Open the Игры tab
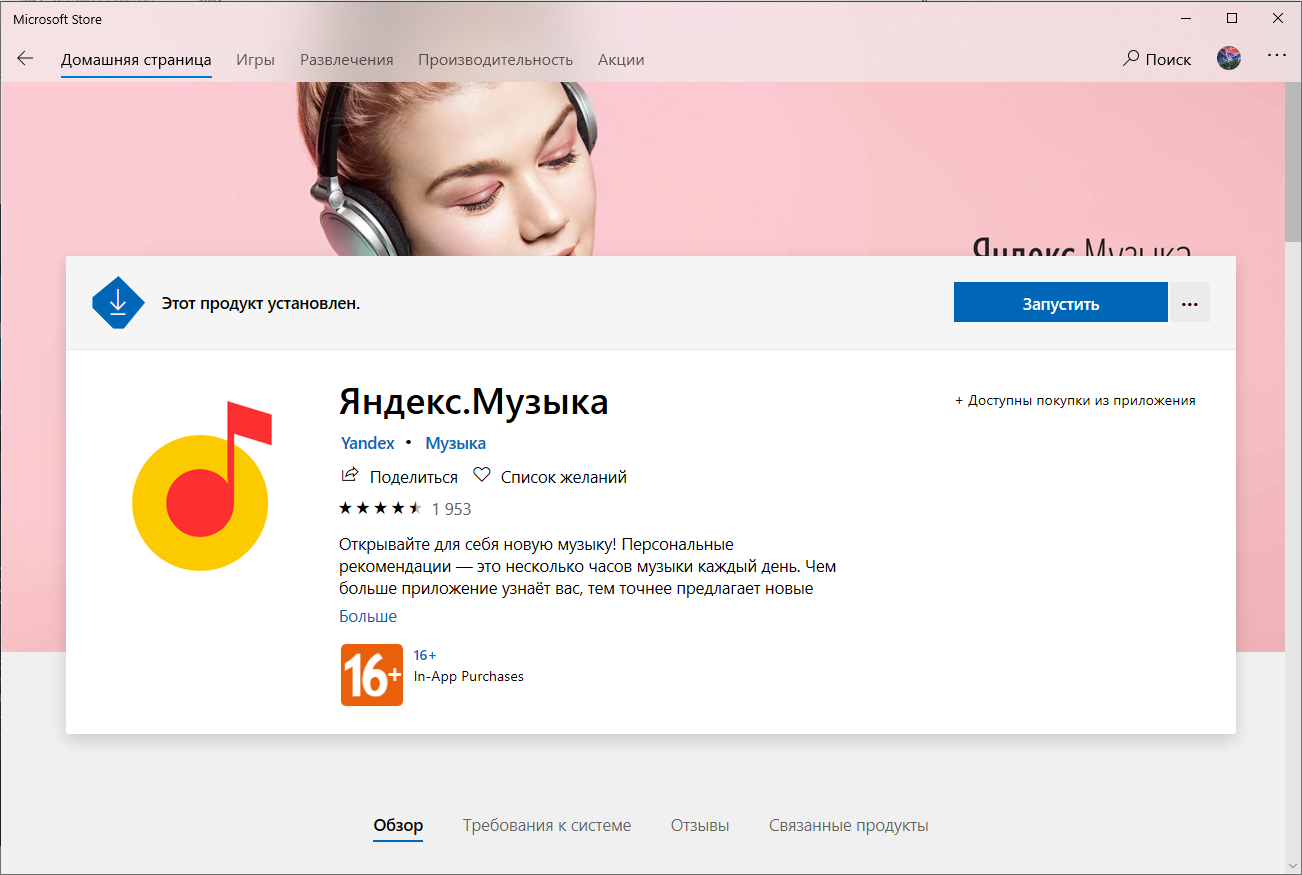 pos(256,60)
